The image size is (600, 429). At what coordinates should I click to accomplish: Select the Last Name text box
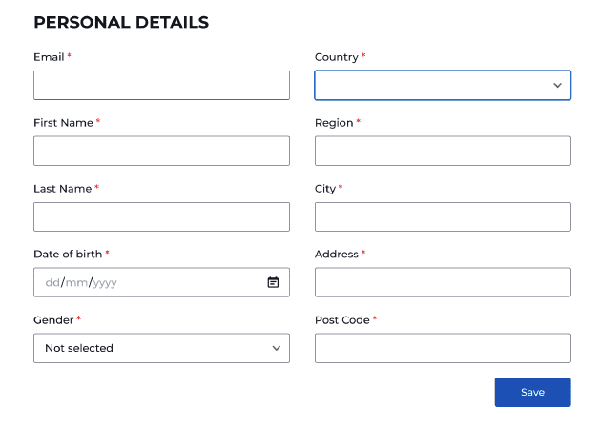161,217
